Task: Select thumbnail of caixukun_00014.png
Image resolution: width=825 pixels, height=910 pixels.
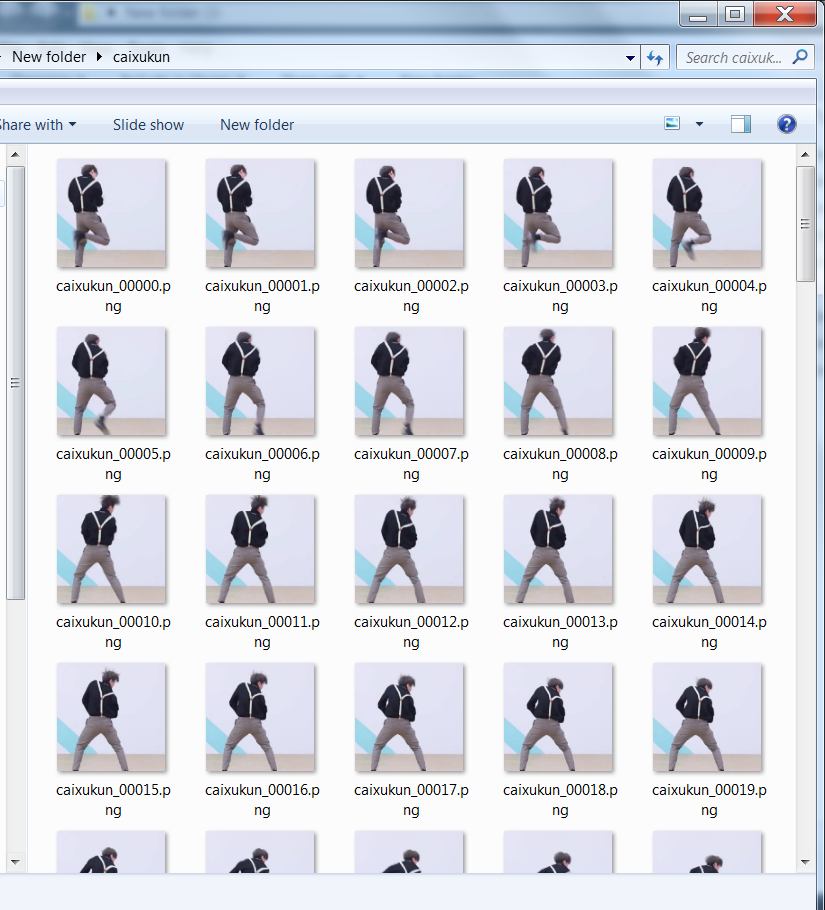Action: pyautogui.click(x=707, y=550)
